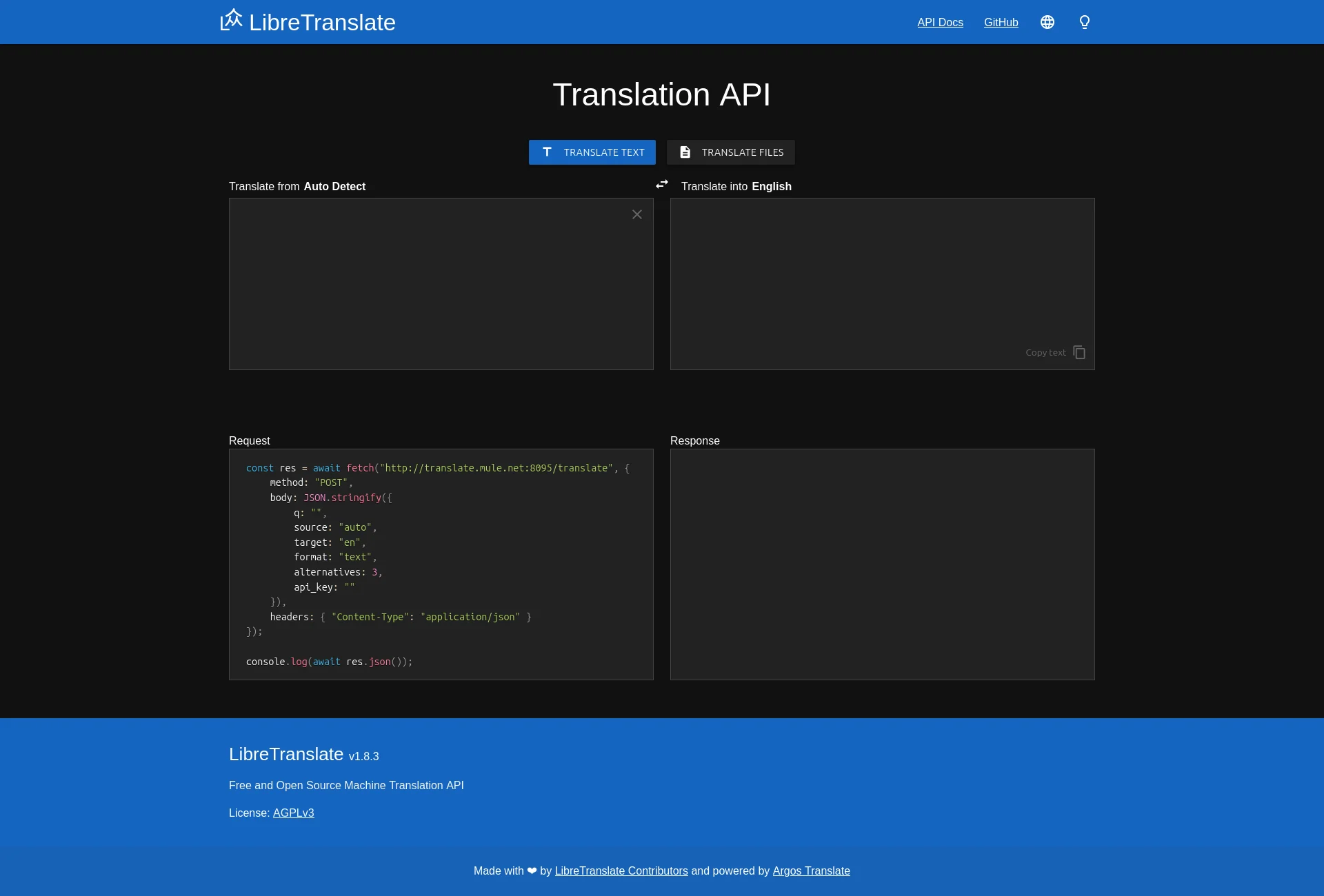Click the "Request" section label
This screenshot has height=896, width=1324.
249,440
